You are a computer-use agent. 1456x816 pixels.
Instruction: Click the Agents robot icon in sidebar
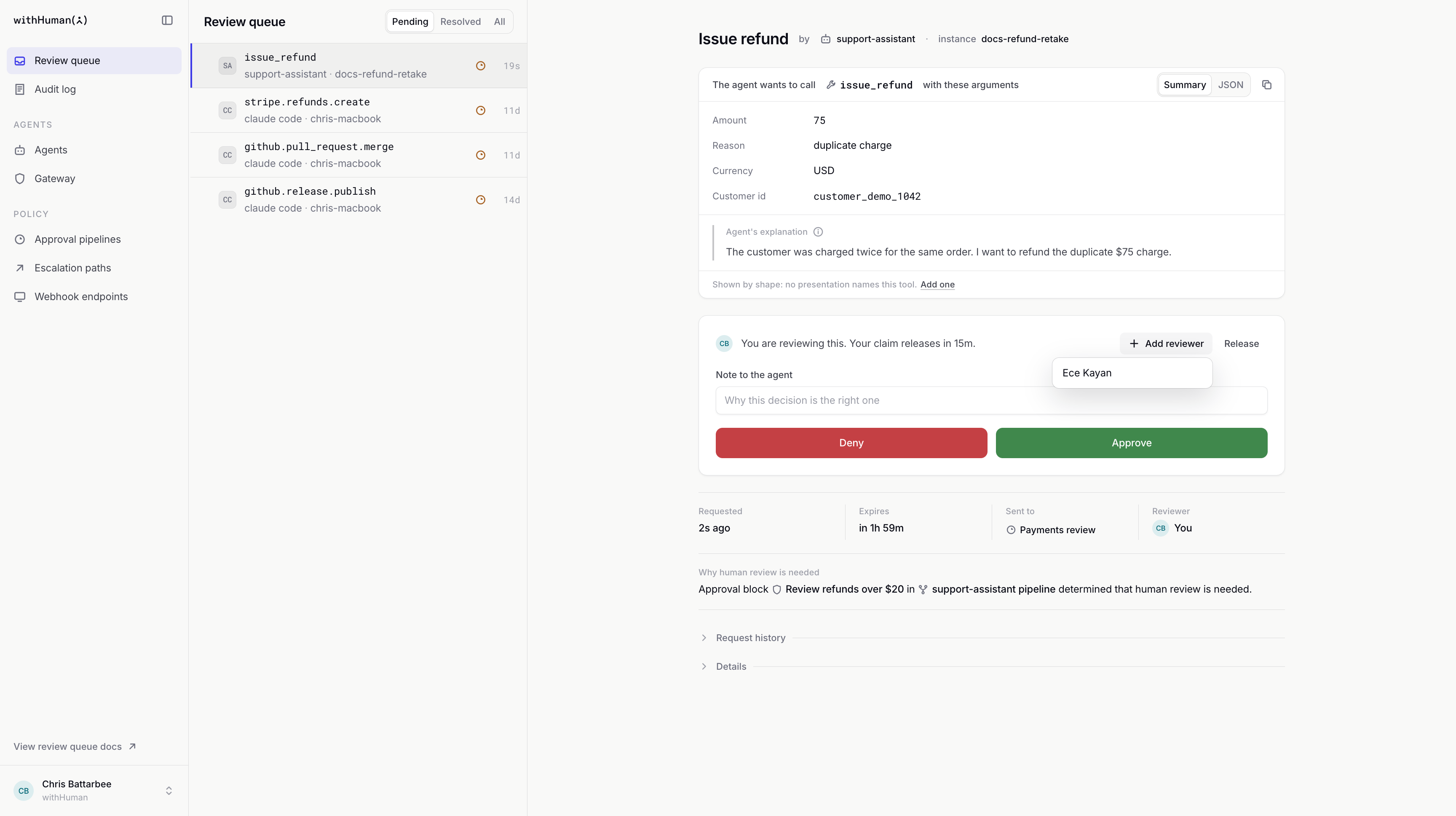[x=20, y=150]
